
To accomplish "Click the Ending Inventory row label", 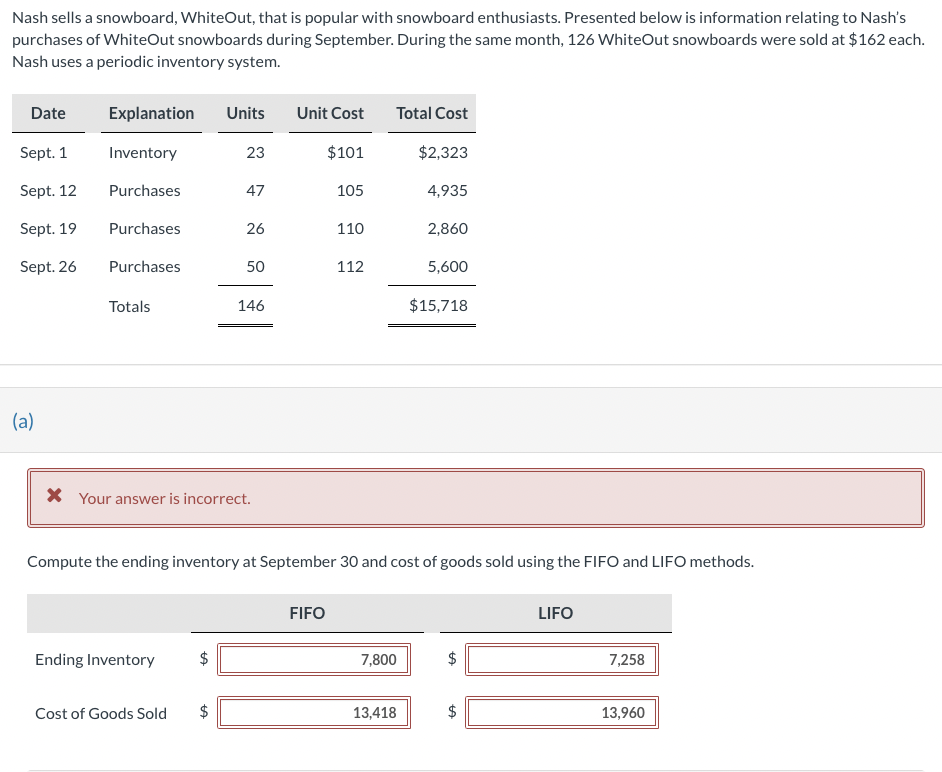I will click(x=95, y=659).
